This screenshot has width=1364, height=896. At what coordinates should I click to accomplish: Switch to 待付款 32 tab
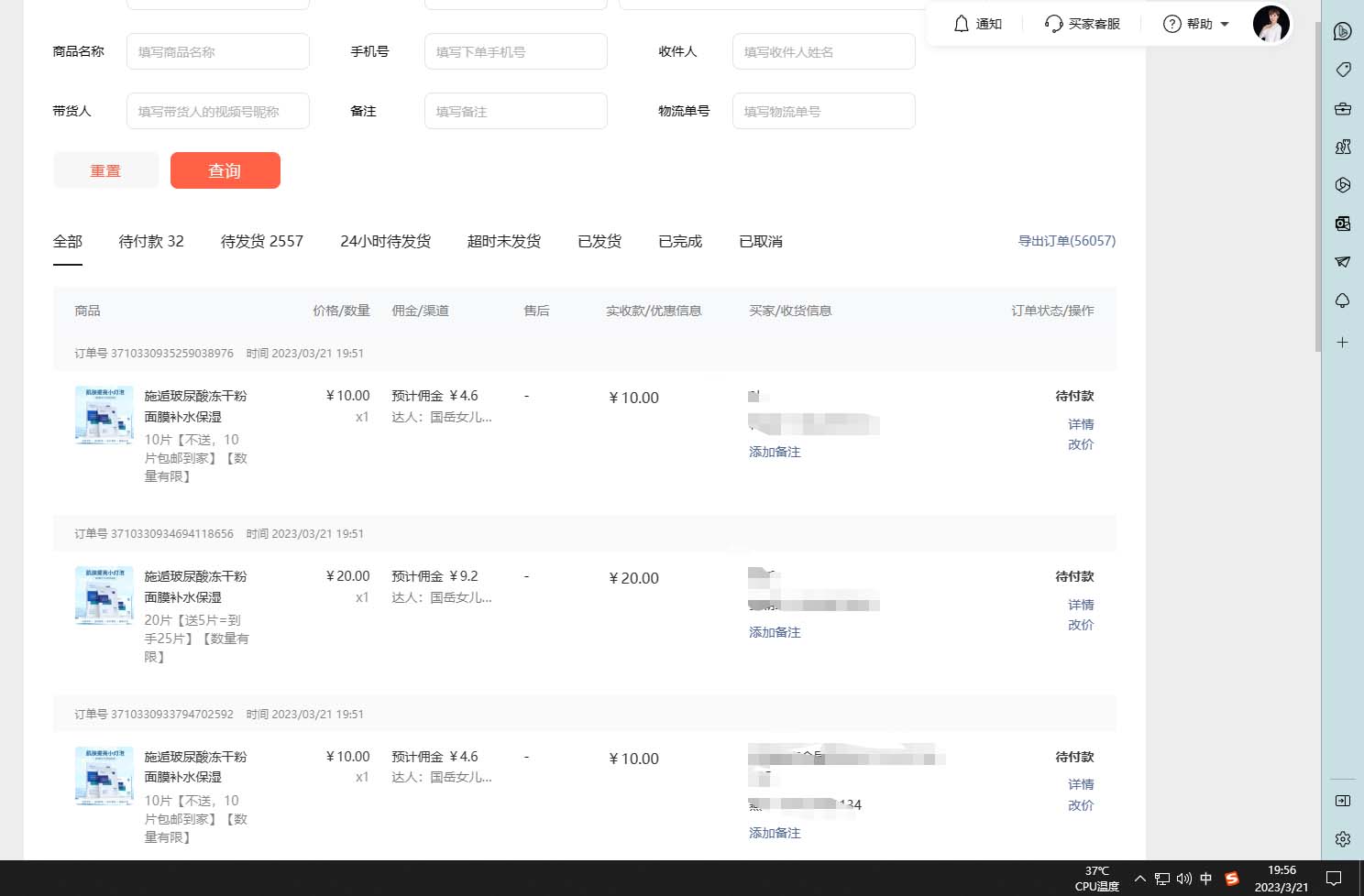151,241
